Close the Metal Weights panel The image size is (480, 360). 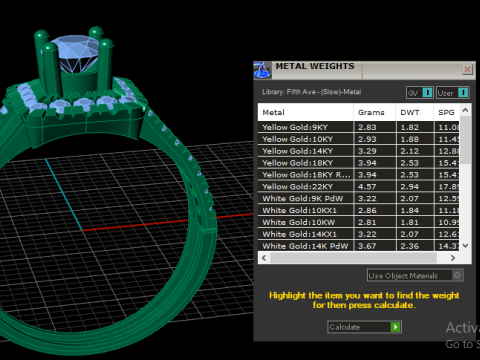coord(467,70)
